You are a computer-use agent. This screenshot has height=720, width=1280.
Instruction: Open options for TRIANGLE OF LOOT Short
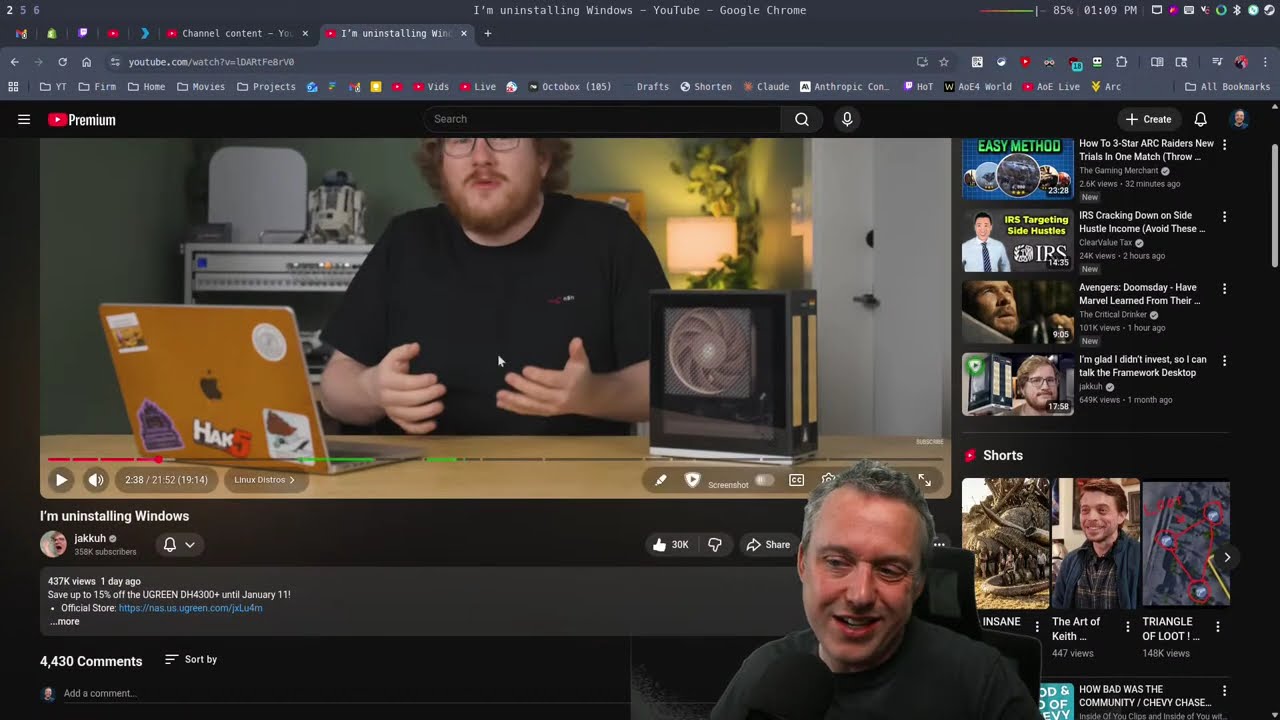[x=1218, y=627]
